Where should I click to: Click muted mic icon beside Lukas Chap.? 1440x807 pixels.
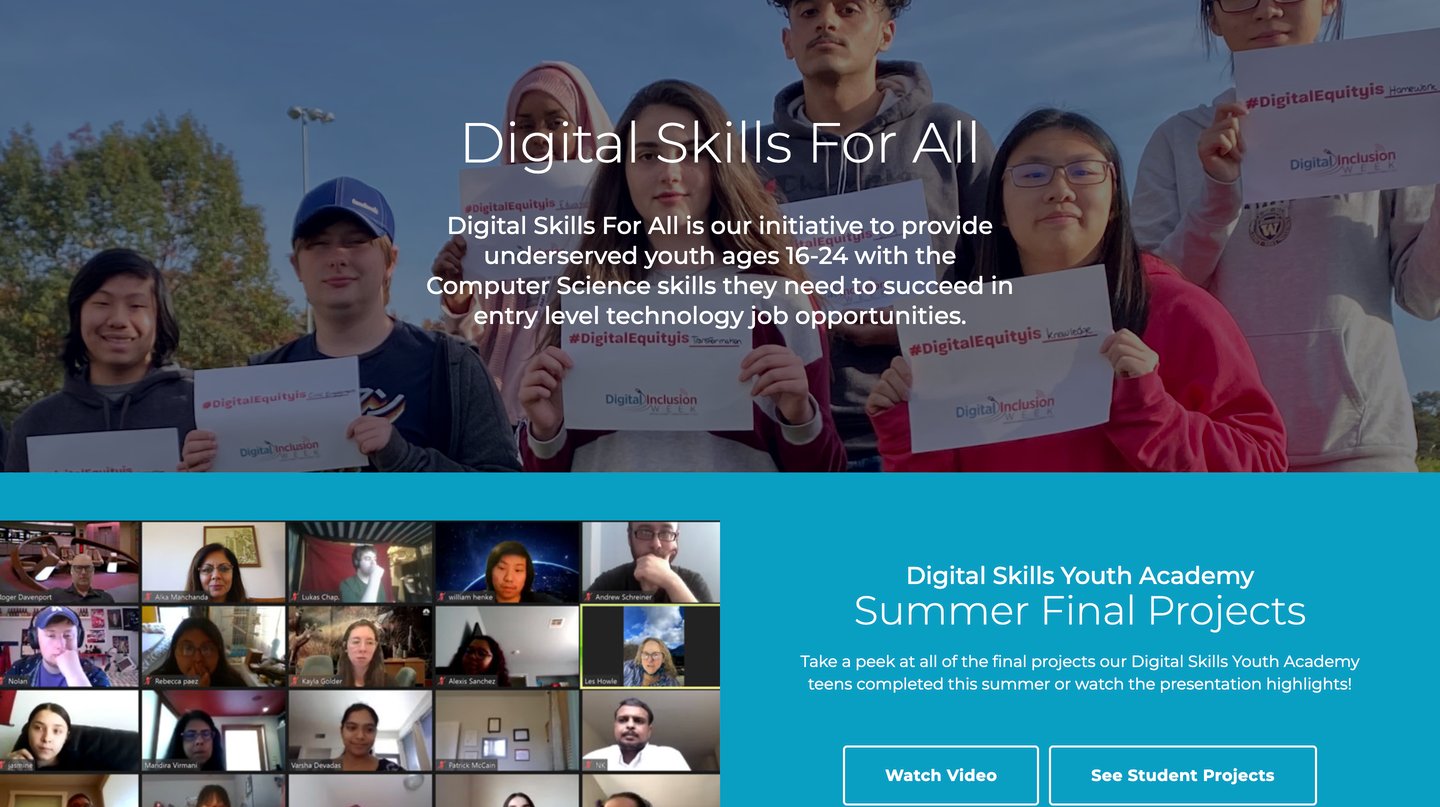coord(295,597)
